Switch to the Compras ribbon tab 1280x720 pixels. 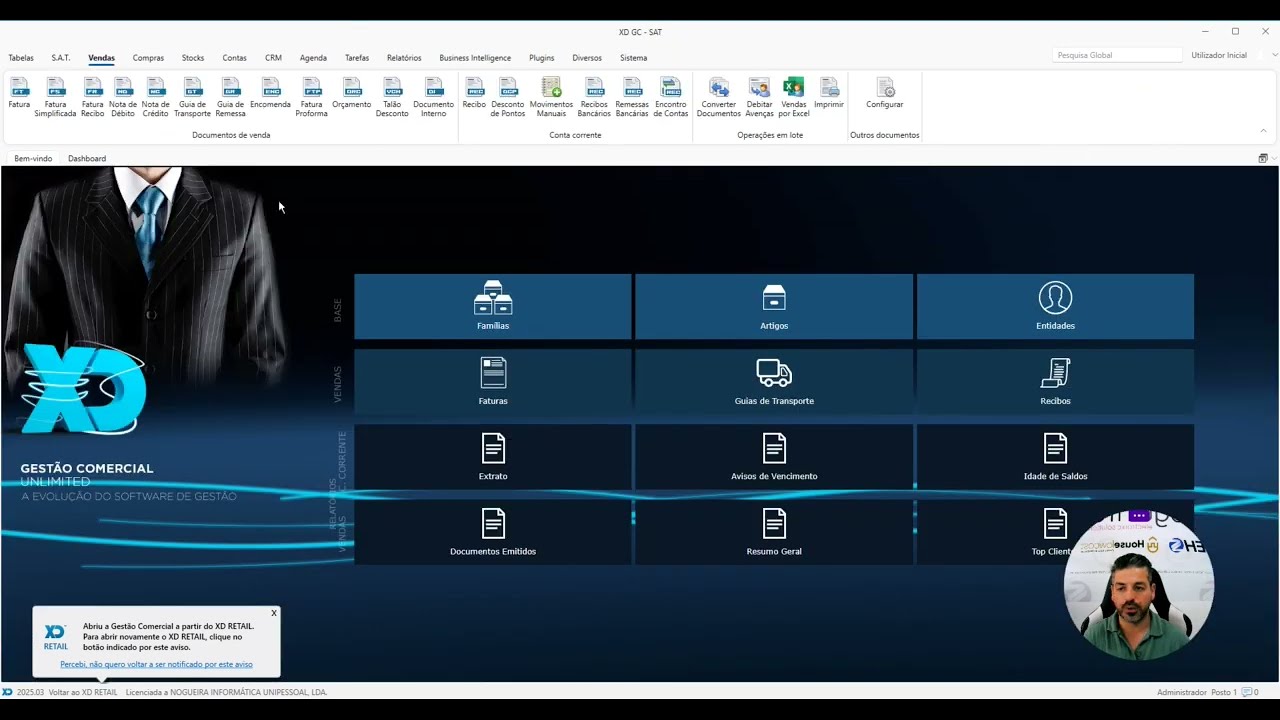pos(148,58)
